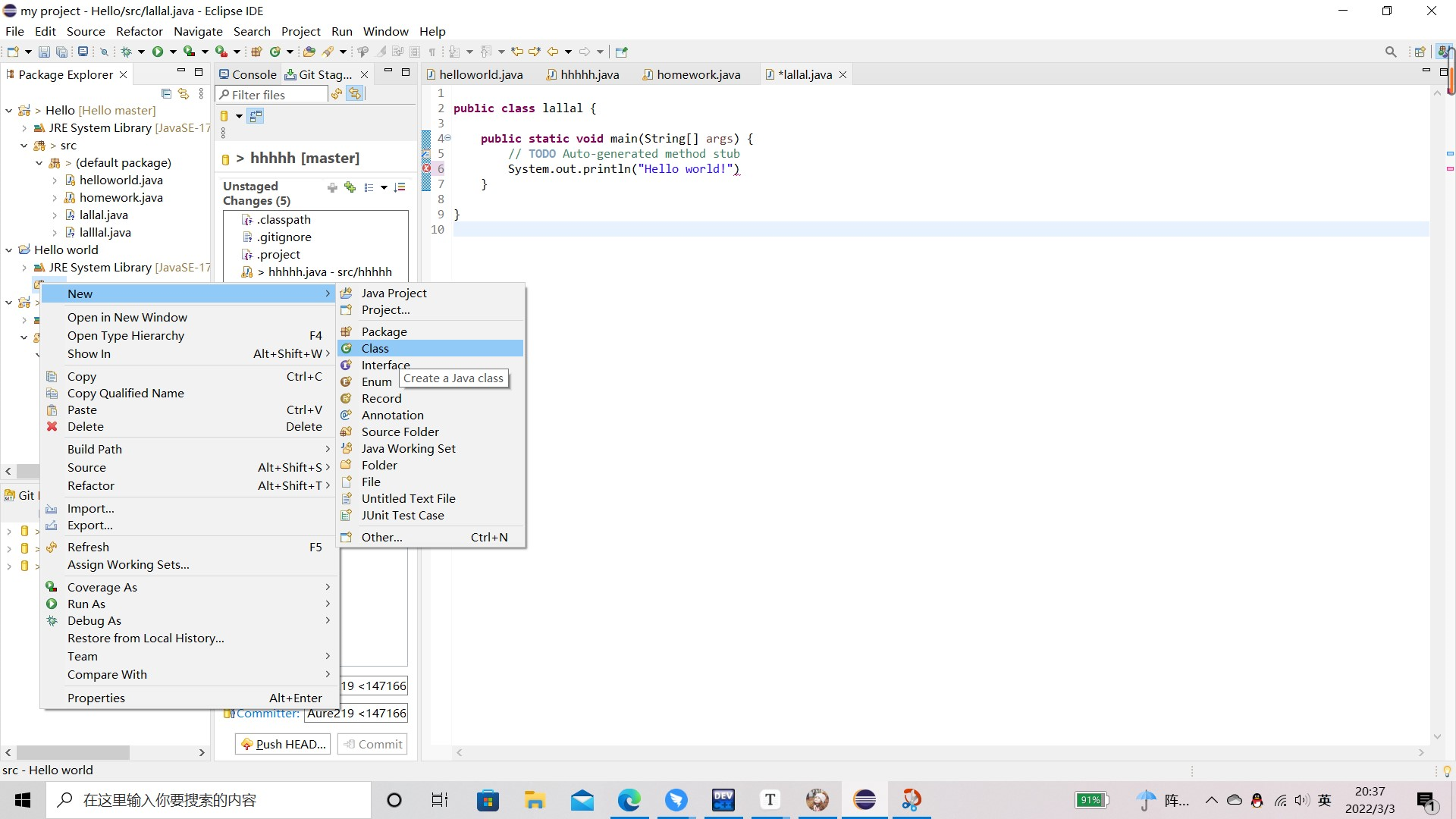
Task: Click the Back navigation yellow arrow
Action: coord(553,52)
